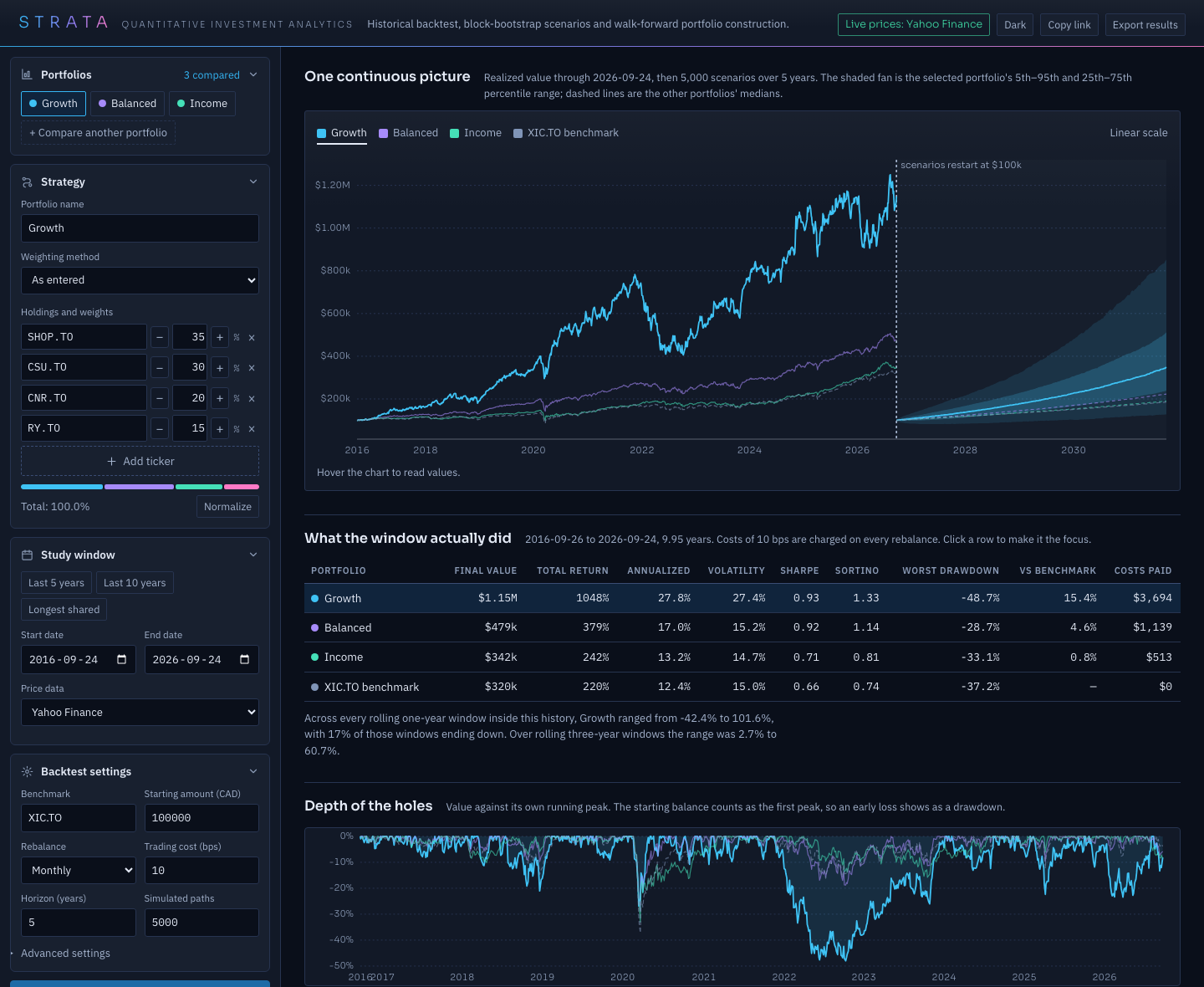Open the Price data source dropdown
Viewport: 1204px width, 987px height.
140,713
